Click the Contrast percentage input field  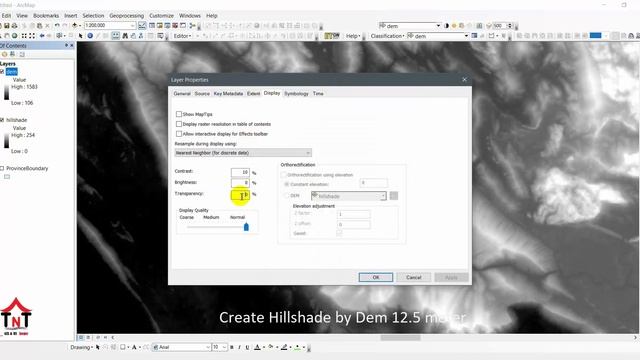240,172
